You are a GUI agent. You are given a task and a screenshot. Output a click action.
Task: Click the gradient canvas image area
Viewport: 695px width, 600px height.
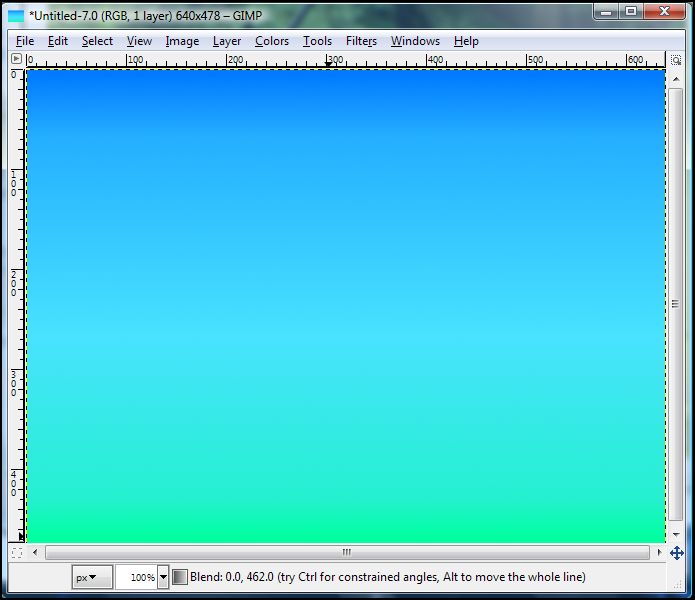pos(346,306)
